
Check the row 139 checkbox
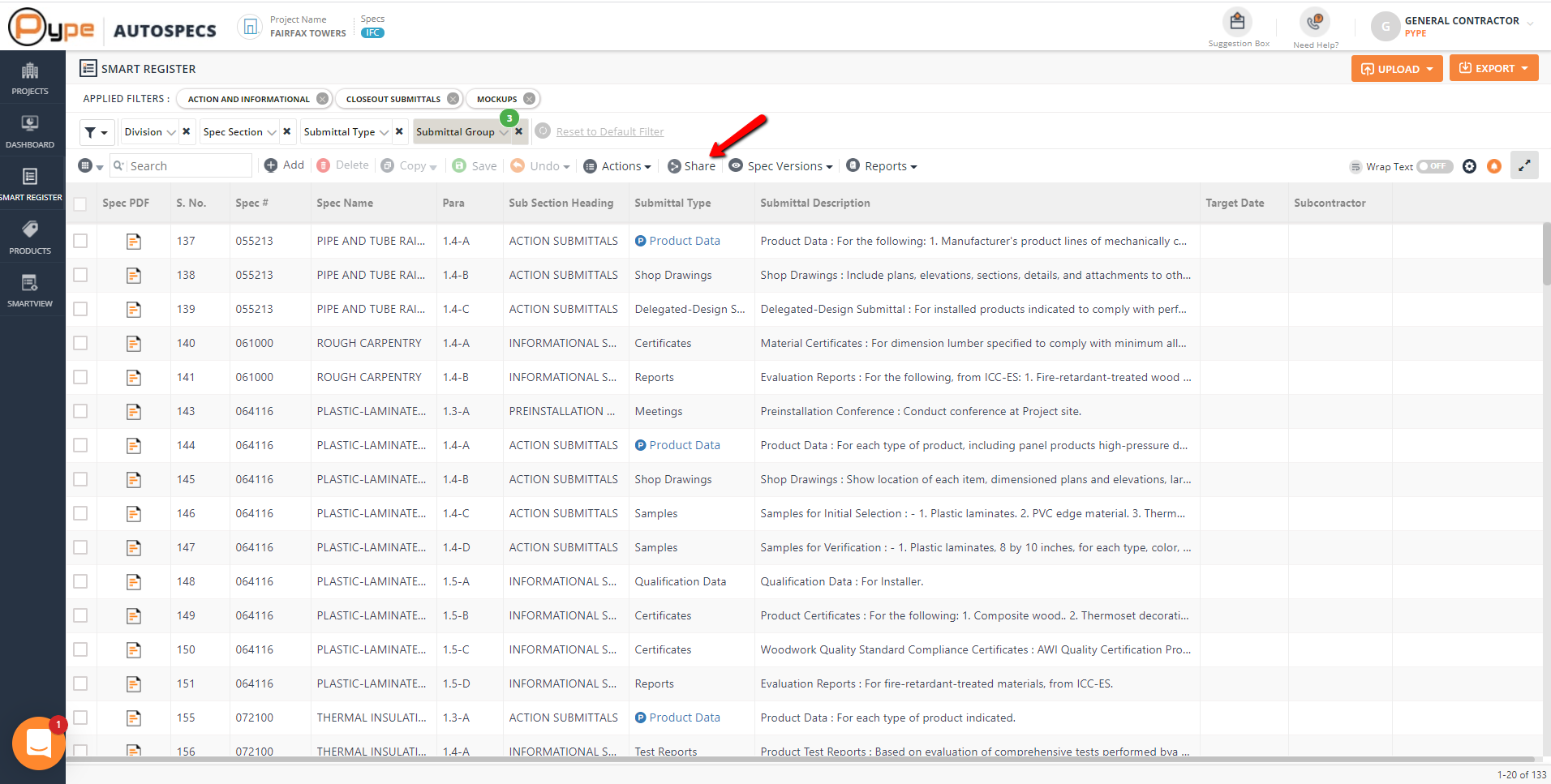point(80,309)
